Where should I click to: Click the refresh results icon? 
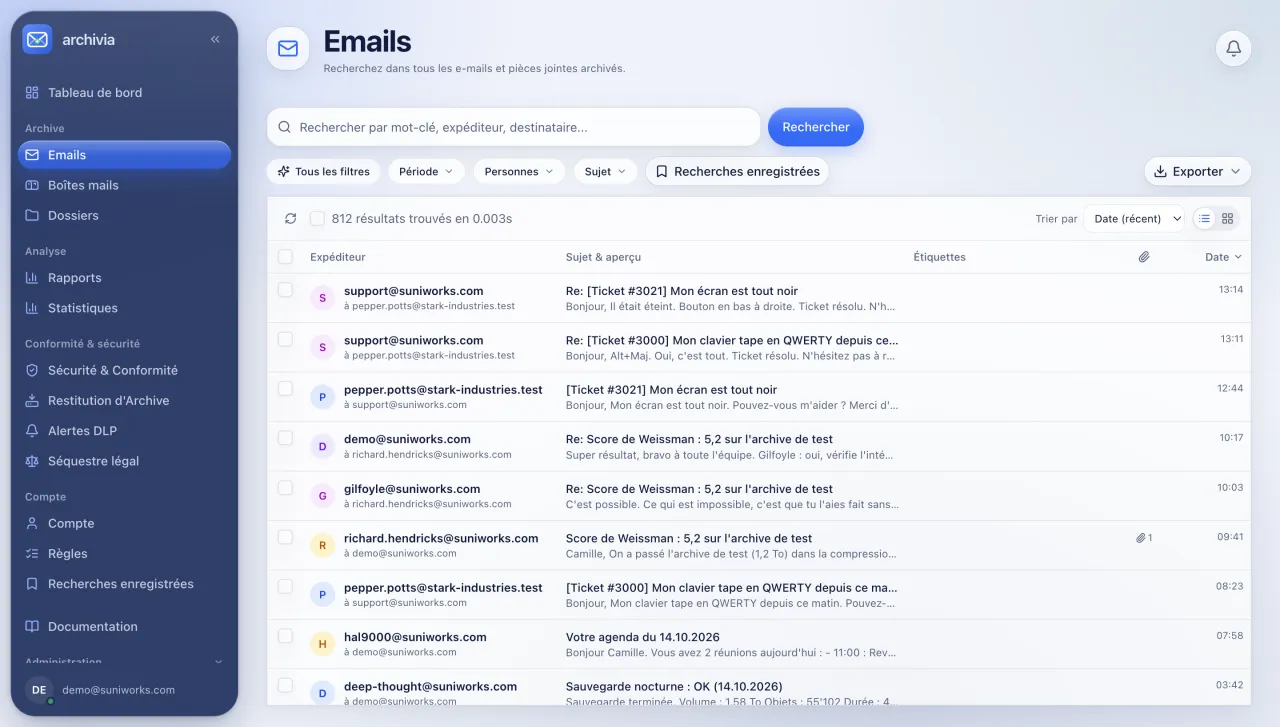tap(290, 218)
